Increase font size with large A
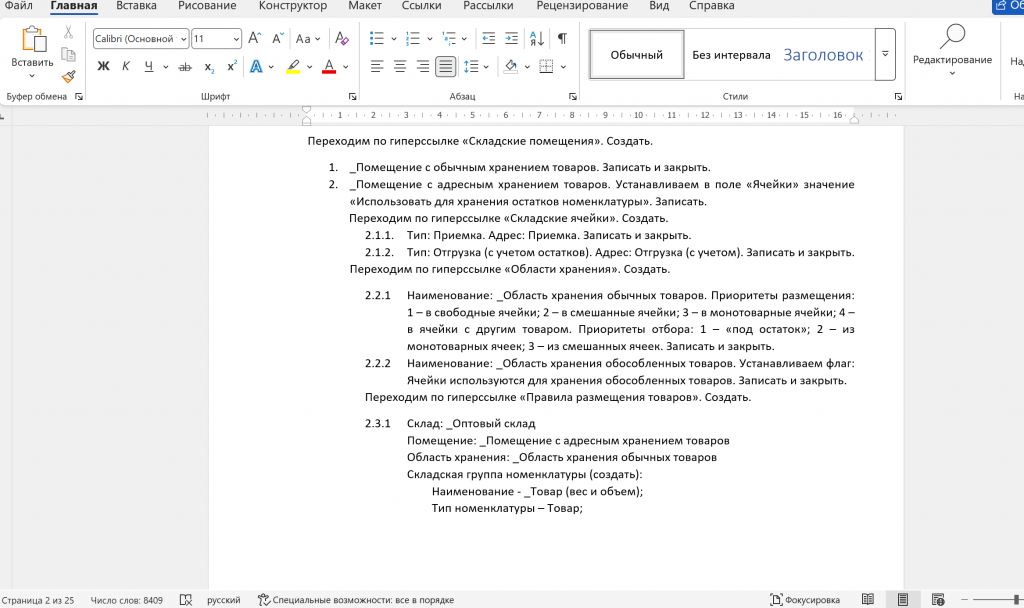 255,39
